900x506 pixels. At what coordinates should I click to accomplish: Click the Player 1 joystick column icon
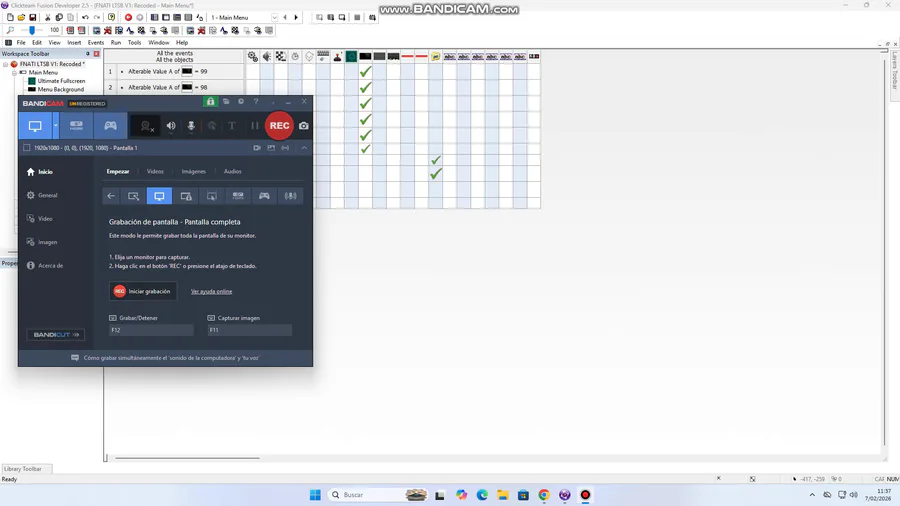coord(338,56)
